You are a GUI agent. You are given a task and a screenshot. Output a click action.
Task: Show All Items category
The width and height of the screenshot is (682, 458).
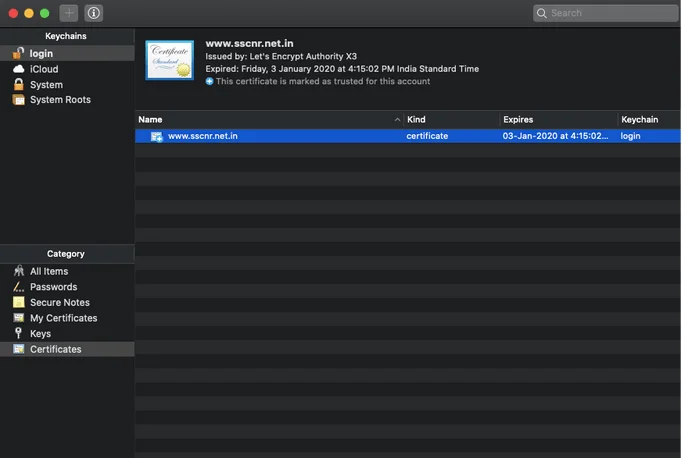(x=49, y=271)
